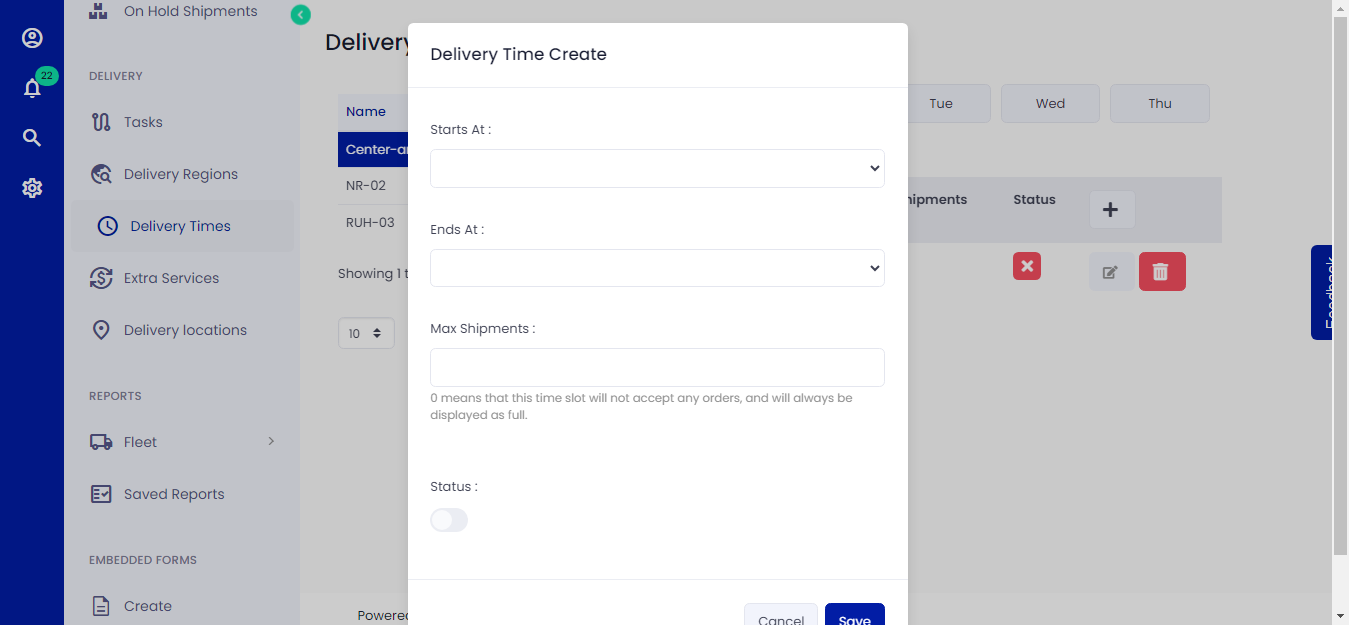
Task: Delete the time slot using the trash icon
Action: pyautogui.click(x=1161, y=270)
